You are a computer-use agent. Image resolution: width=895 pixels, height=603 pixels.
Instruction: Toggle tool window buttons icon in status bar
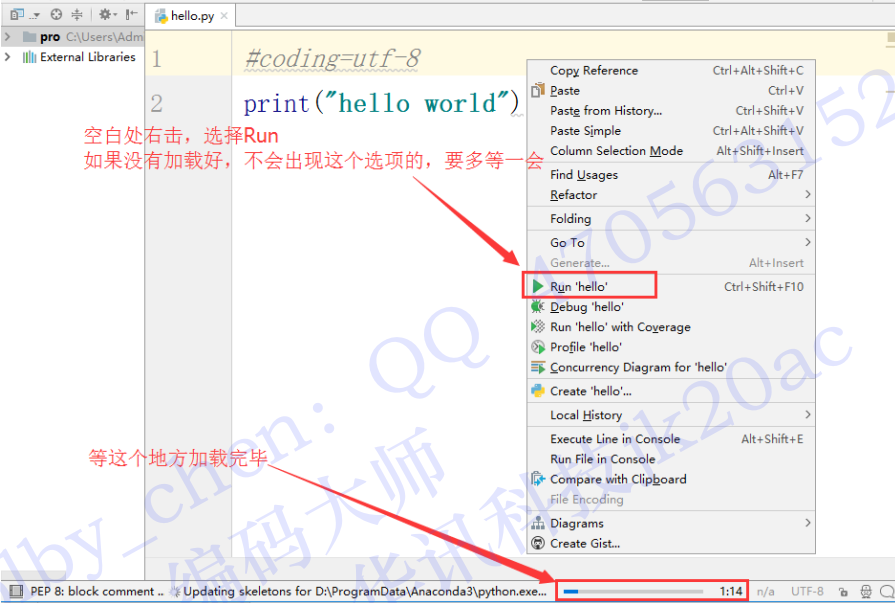point(16,591)
